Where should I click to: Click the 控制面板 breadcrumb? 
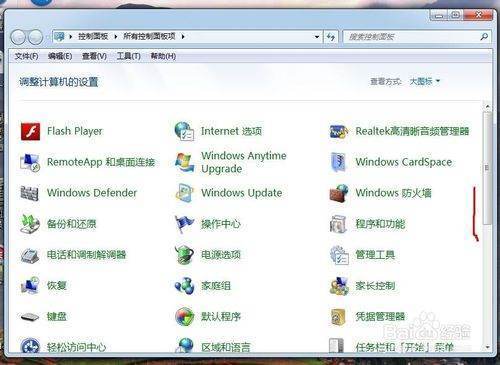pyautogui.click(x=93, y=36)
